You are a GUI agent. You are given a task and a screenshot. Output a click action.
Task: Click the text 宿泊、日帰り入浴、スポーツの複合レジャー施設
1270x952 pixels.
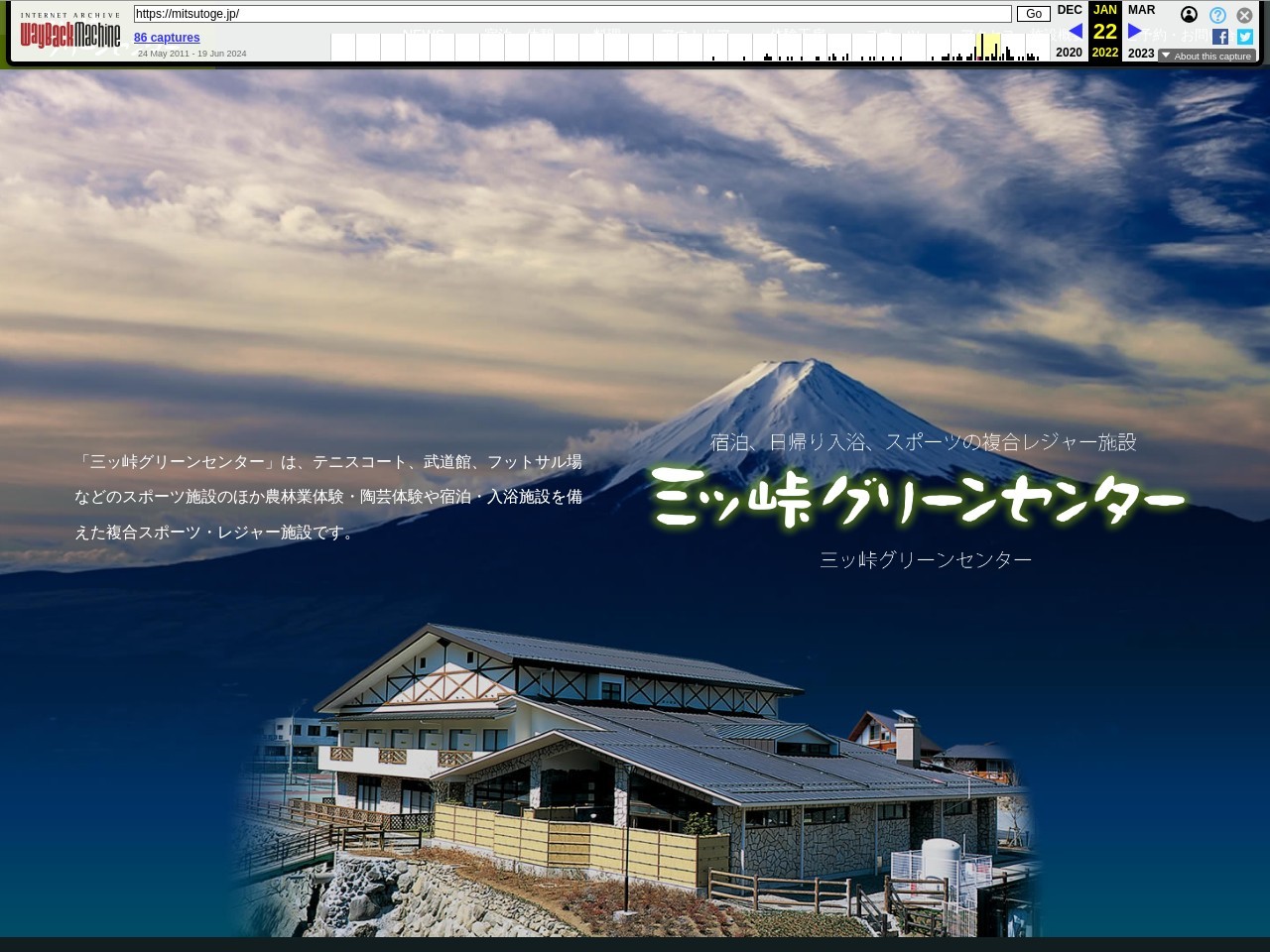pos(923,442)
